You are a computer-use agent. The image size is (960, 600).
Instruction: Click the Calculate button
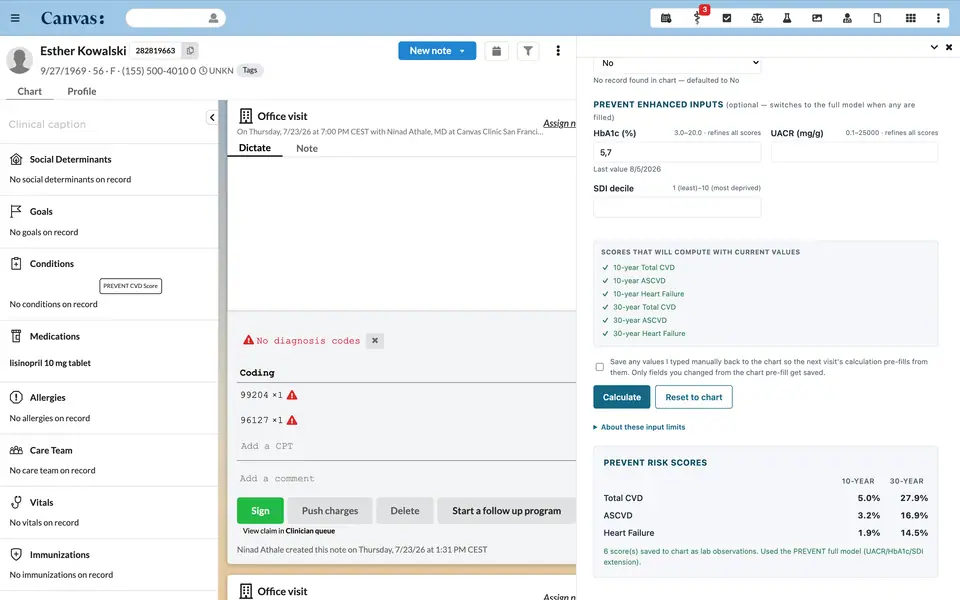point(621,397)
